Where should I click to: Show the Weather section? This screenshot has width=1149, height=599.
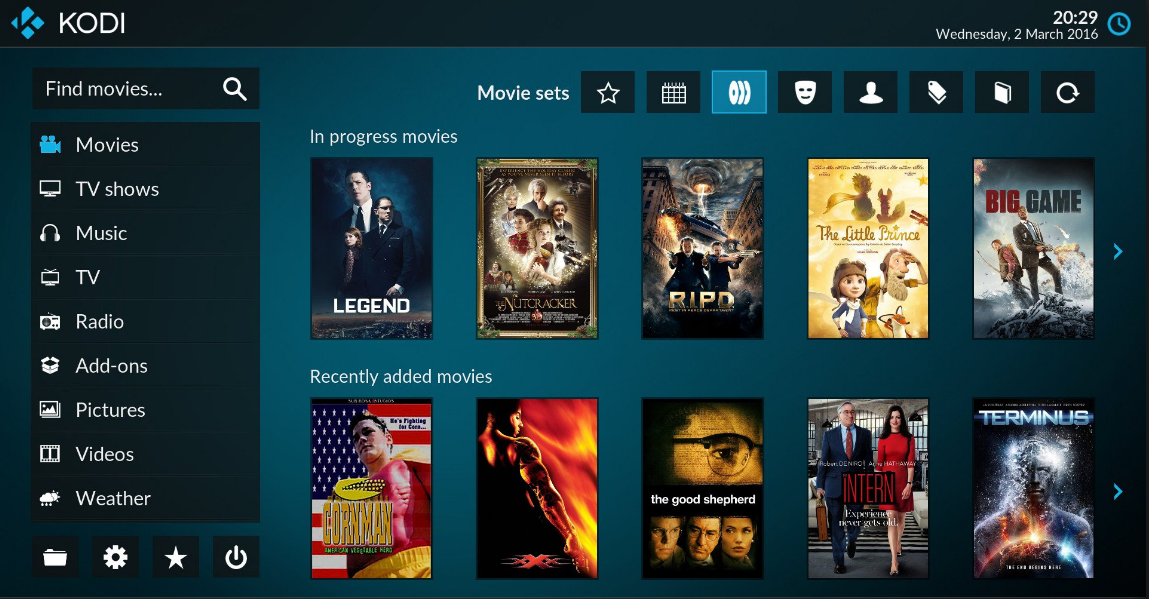coord(146,498)
